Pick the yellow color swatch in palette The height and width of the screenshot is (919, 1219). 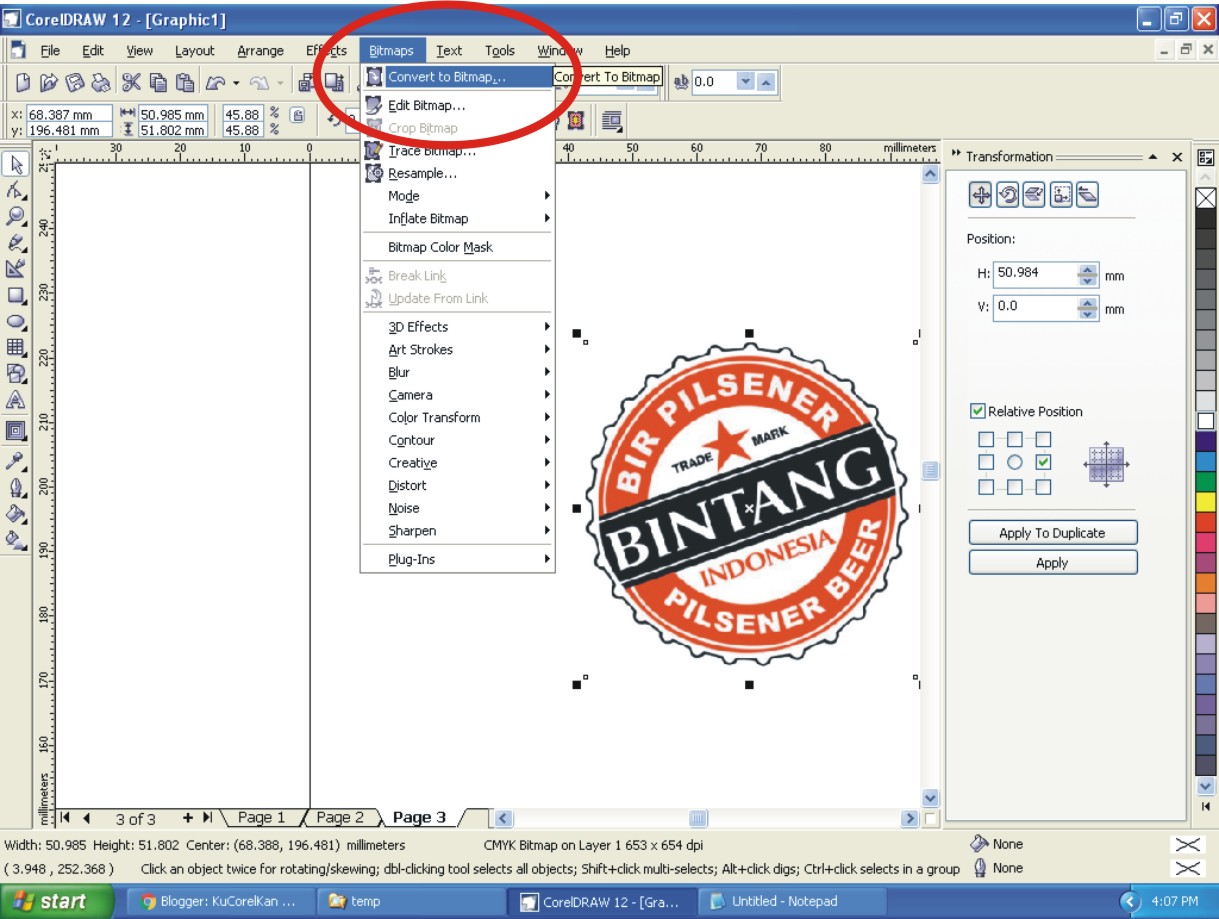pos(1206,501)
